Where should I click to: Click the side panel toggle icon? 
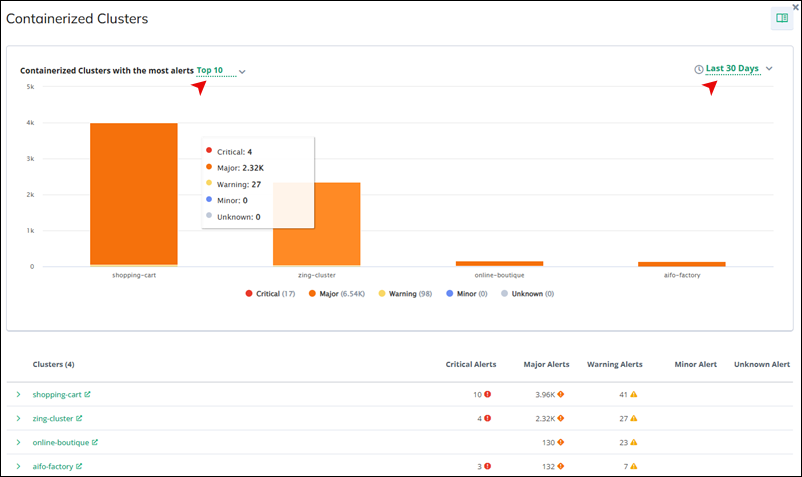(x=781, y=18)
